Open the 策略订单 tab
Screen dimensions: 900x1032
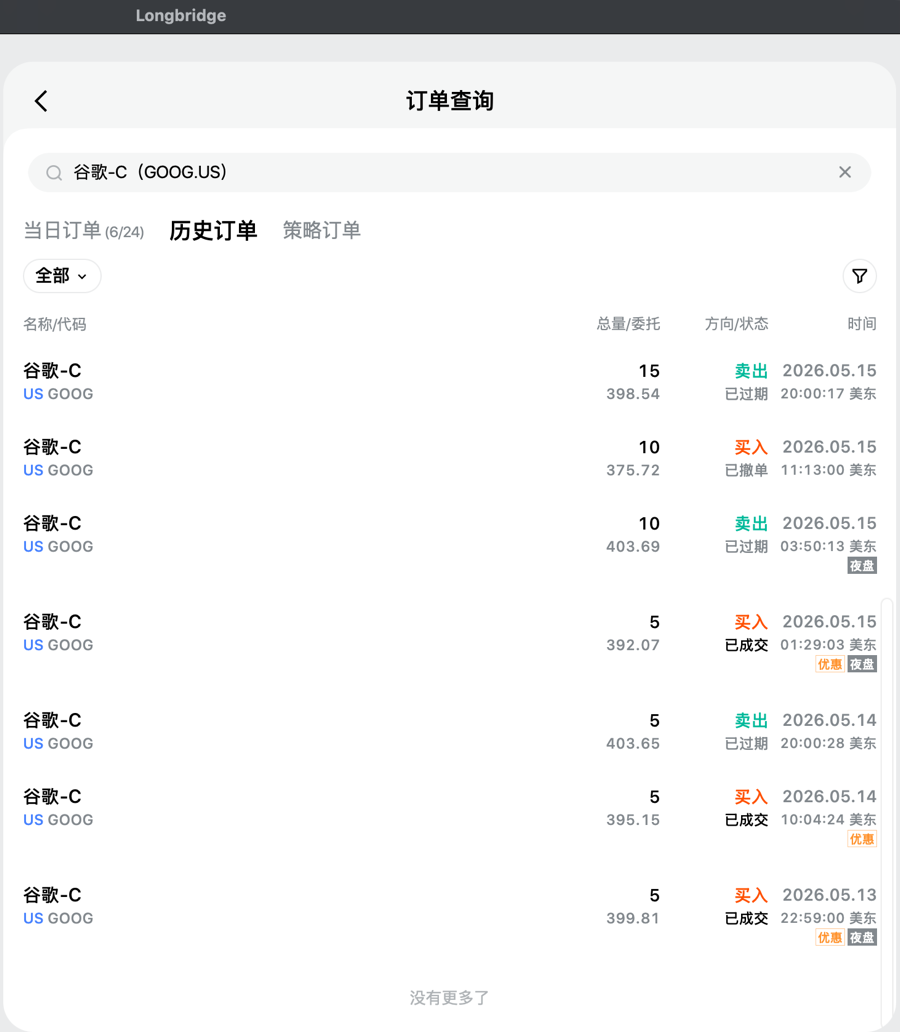pyautogui.click(x=321, y=230)
